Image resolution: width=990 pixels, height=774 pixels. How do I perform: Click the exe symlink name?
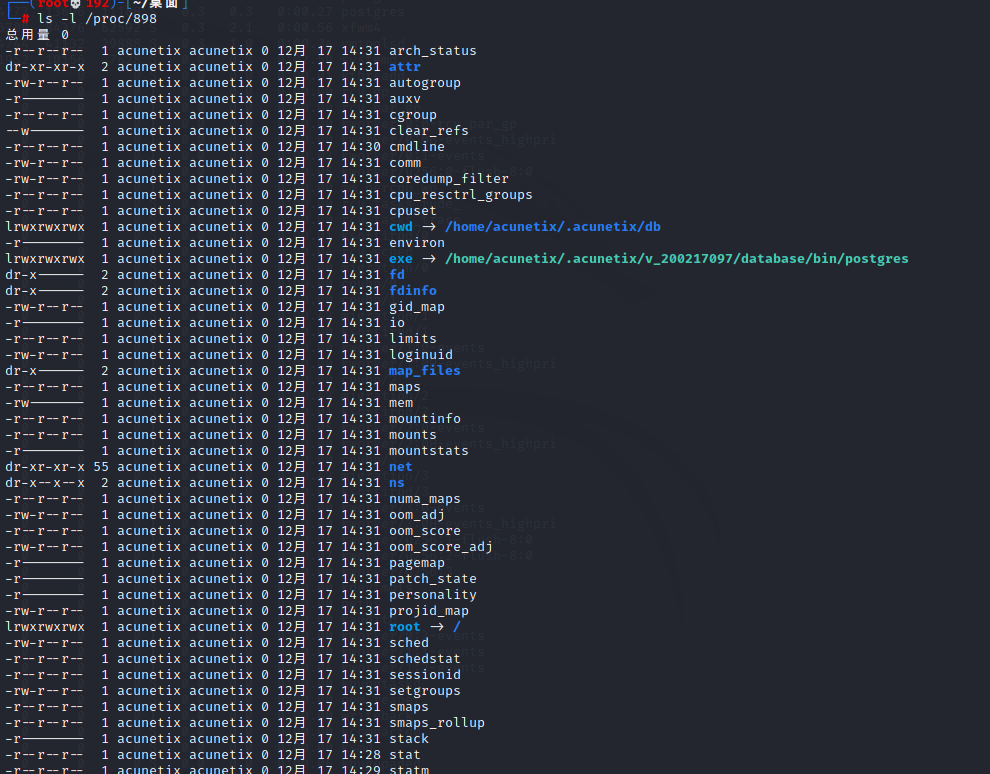coord(400,258)
